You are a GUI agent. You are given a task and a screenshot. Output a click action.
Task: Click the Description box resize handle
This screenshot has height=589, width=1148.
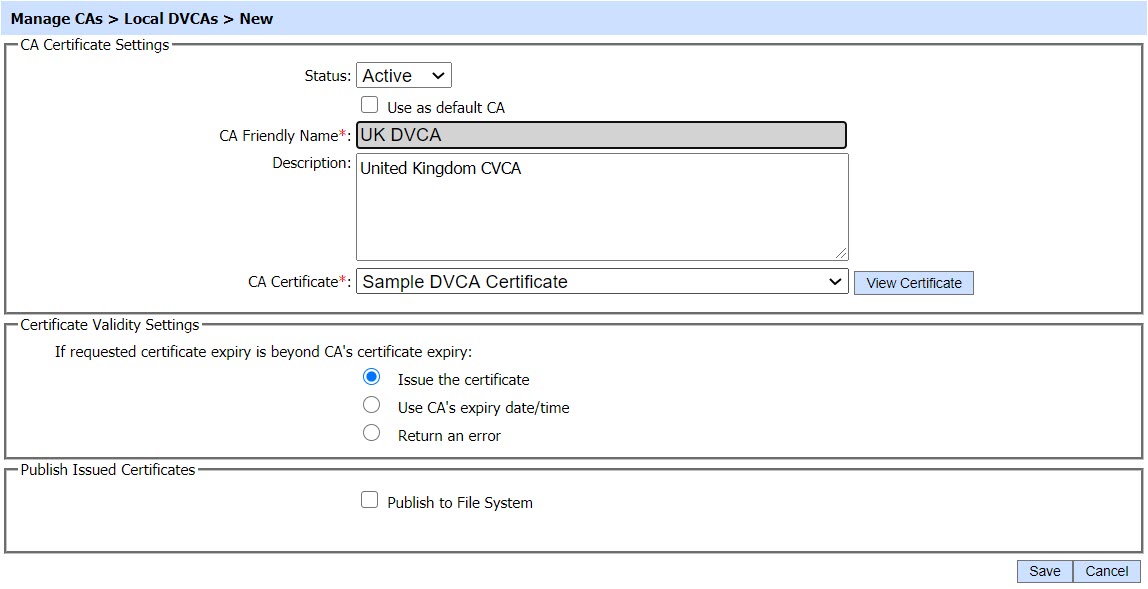click(x=841, y=253)
